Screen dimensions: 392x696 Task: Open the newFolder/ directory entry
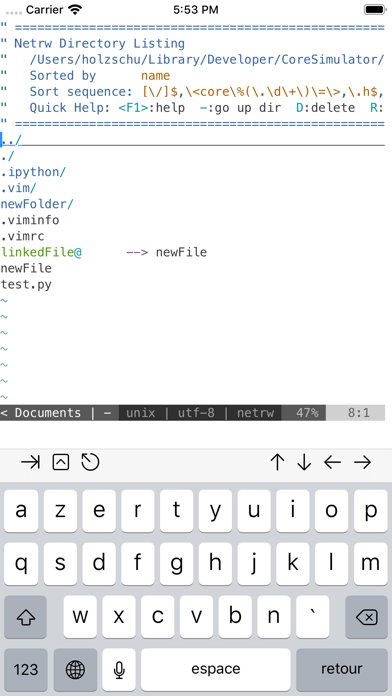[37, 204]
